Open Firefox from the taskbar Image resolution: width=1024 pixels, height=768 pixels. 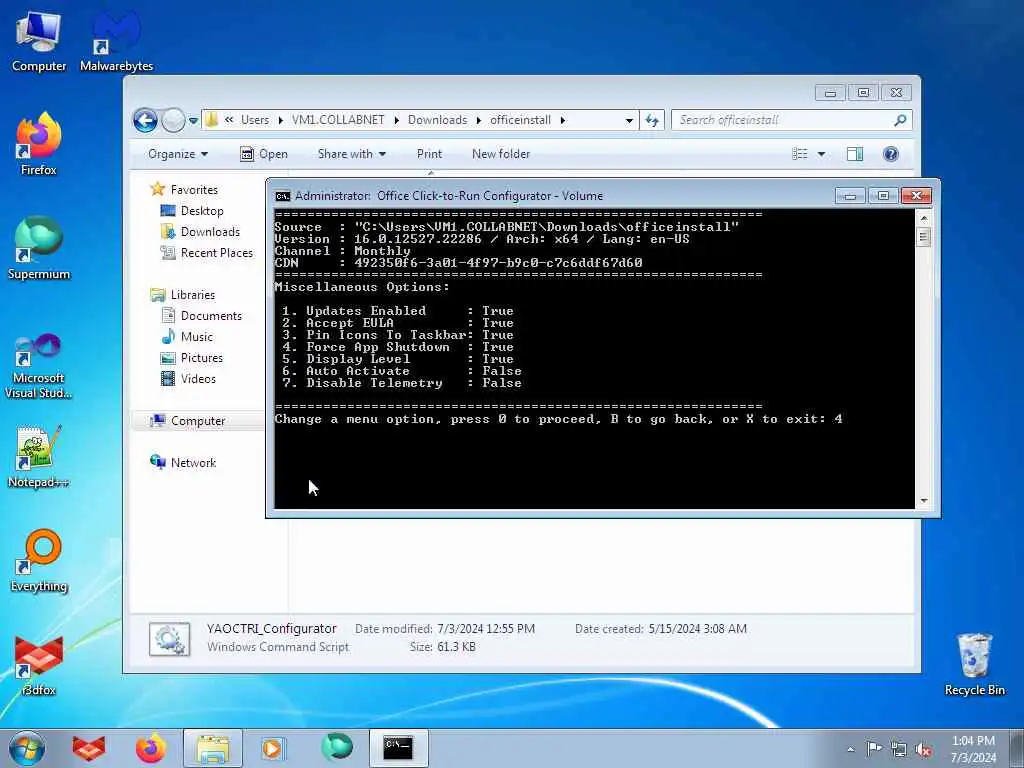click(151, 748)
